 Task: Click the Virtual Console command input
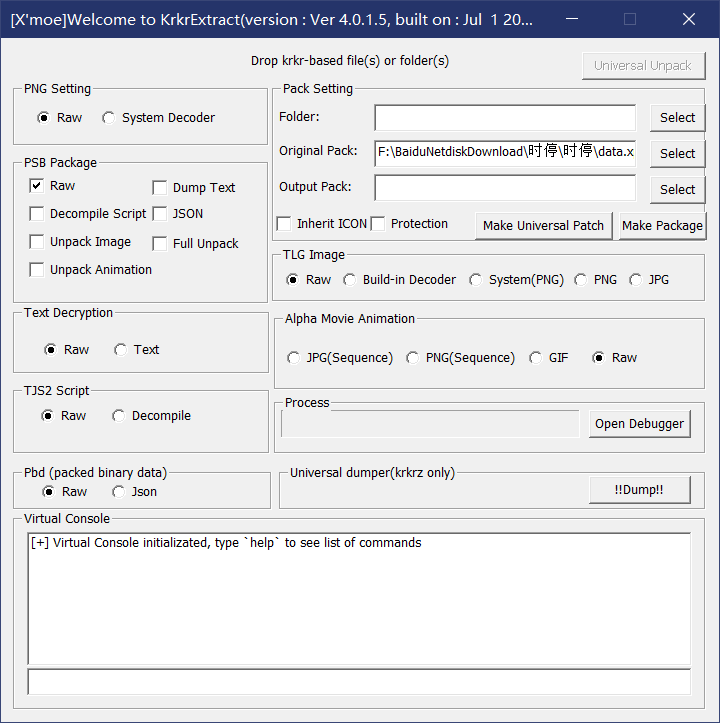tap(359, 682)
